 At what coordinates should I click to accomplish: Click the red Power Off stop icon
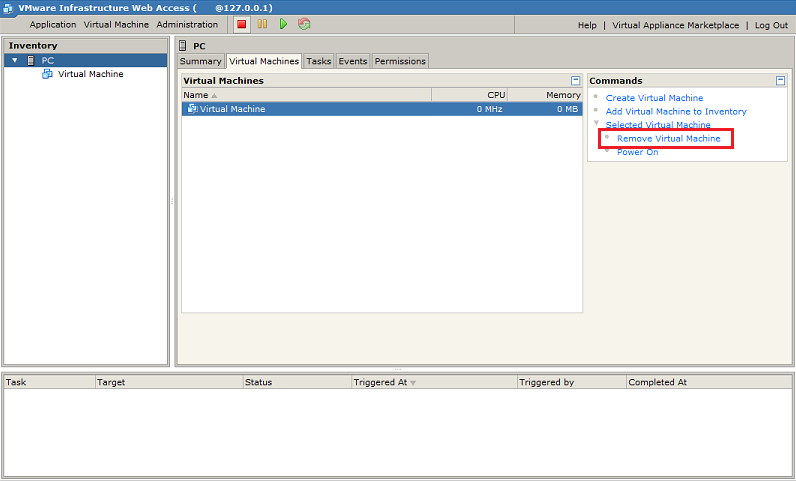pos(242,24)
